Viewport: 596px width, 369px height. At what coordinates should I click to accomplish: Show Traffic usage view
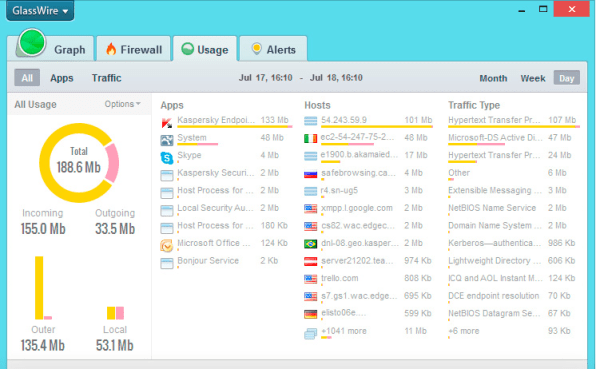(x=106, y=78)
